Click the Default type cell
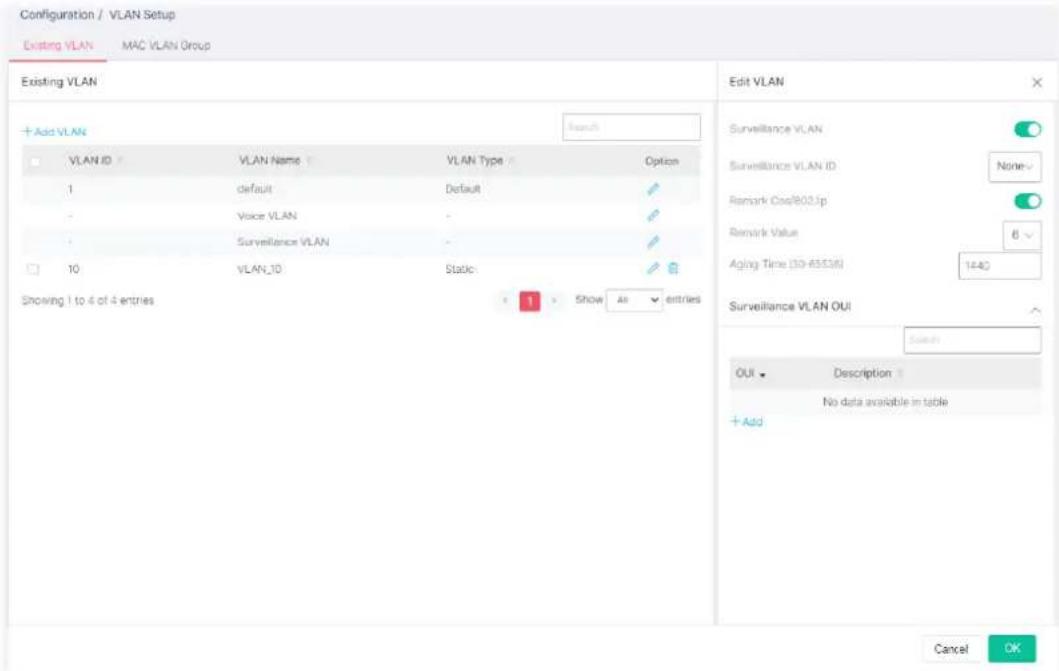 [x=463, y=189]
